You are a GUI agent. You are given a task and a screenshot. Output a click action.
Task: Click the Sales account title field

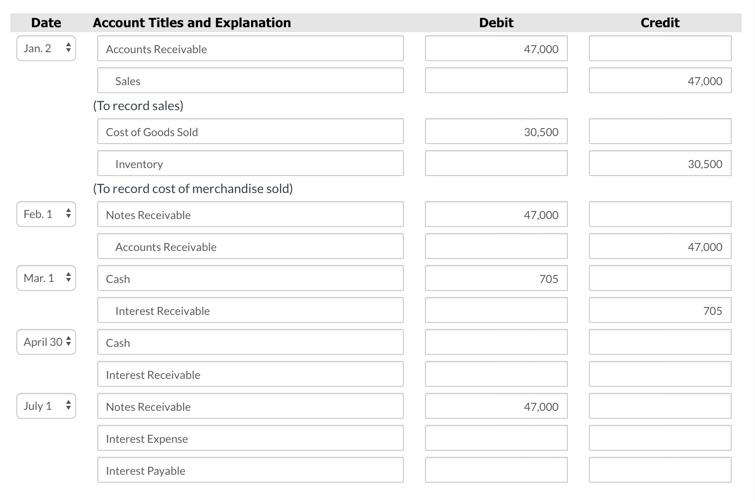point(250,80)
